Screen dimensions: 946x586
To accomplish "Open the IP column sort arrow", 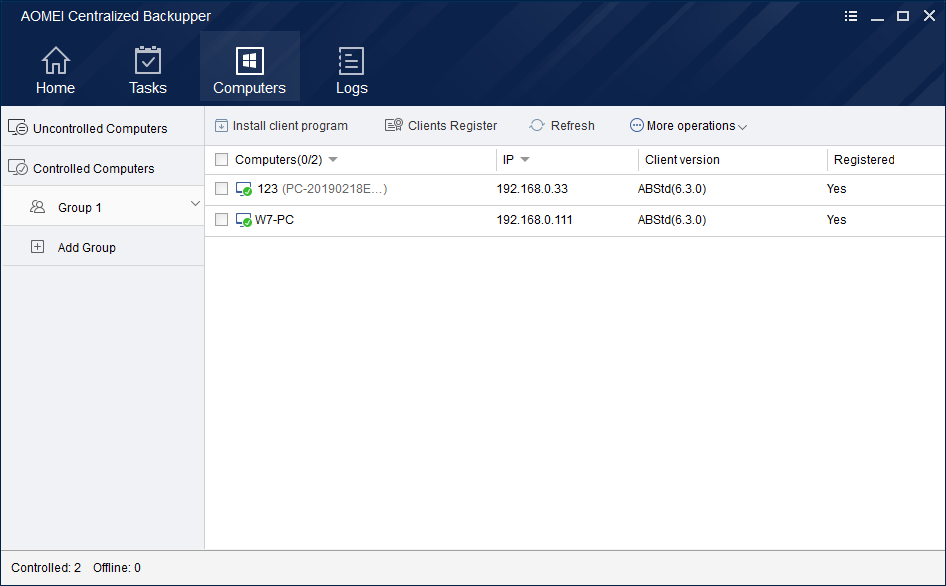I will pos(525,160).
